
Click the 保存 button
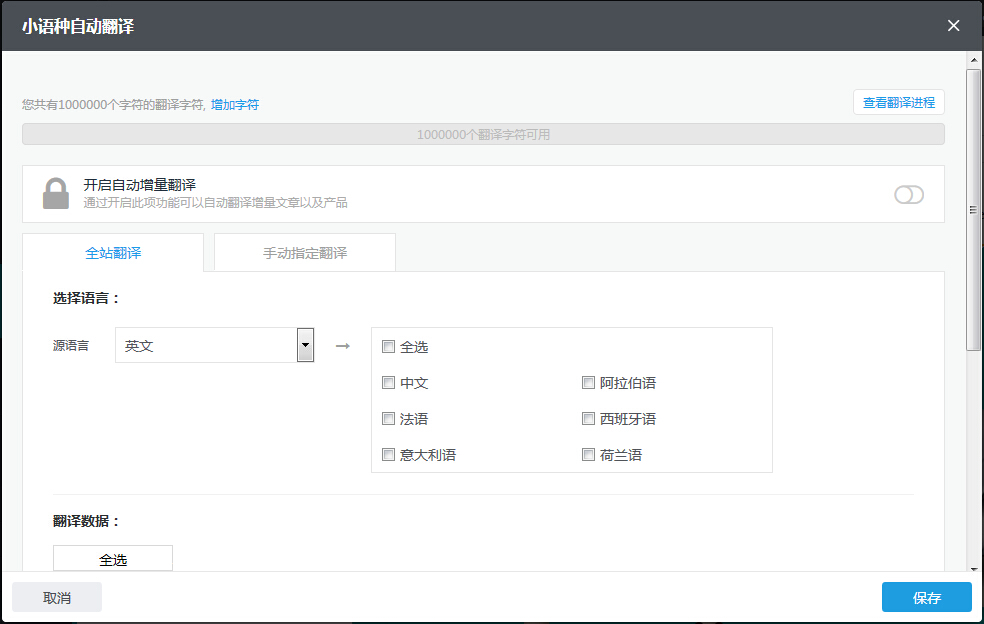(926, 597)
